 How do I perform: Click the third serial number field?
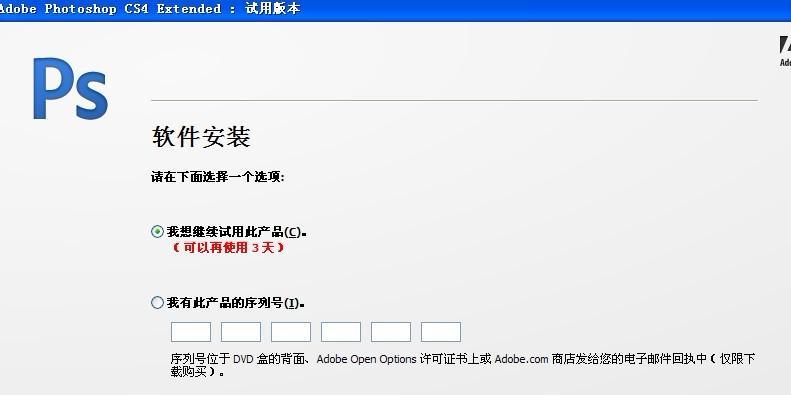tap(291, 332)
